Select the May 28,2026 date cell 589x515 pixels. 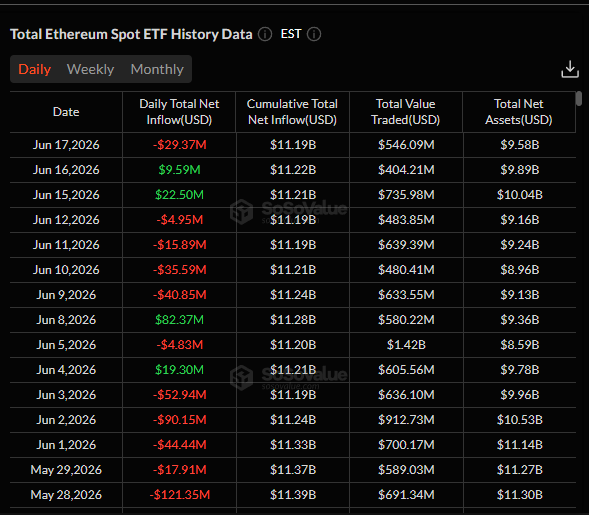(x=66, y=495)
